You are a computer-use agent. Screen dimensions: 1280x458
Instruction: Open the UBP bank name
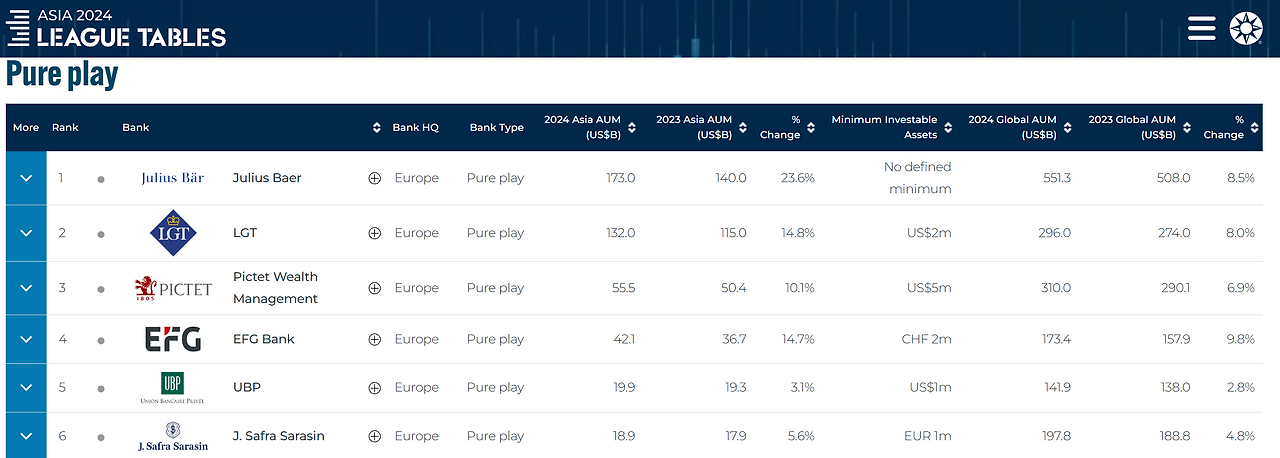coord(247,387)
